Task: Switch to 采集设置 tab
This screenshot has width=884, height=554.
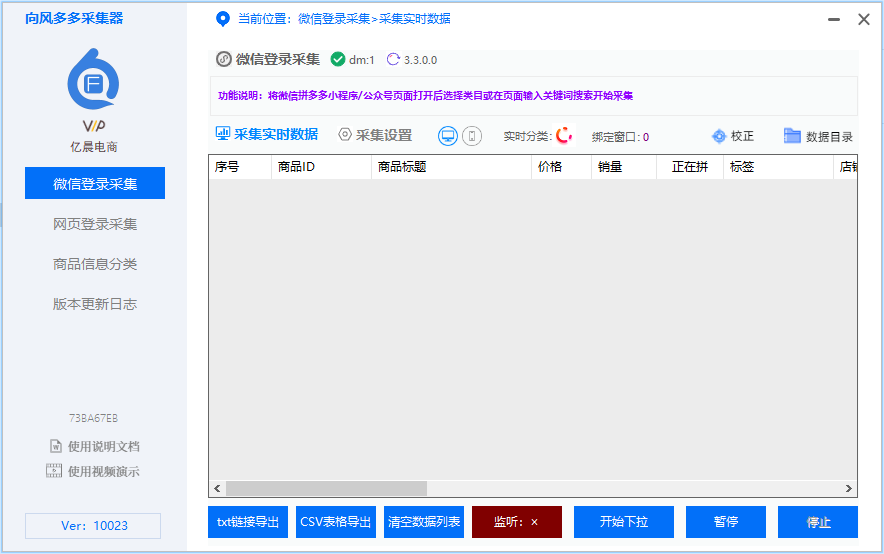Action: [375, 135]
